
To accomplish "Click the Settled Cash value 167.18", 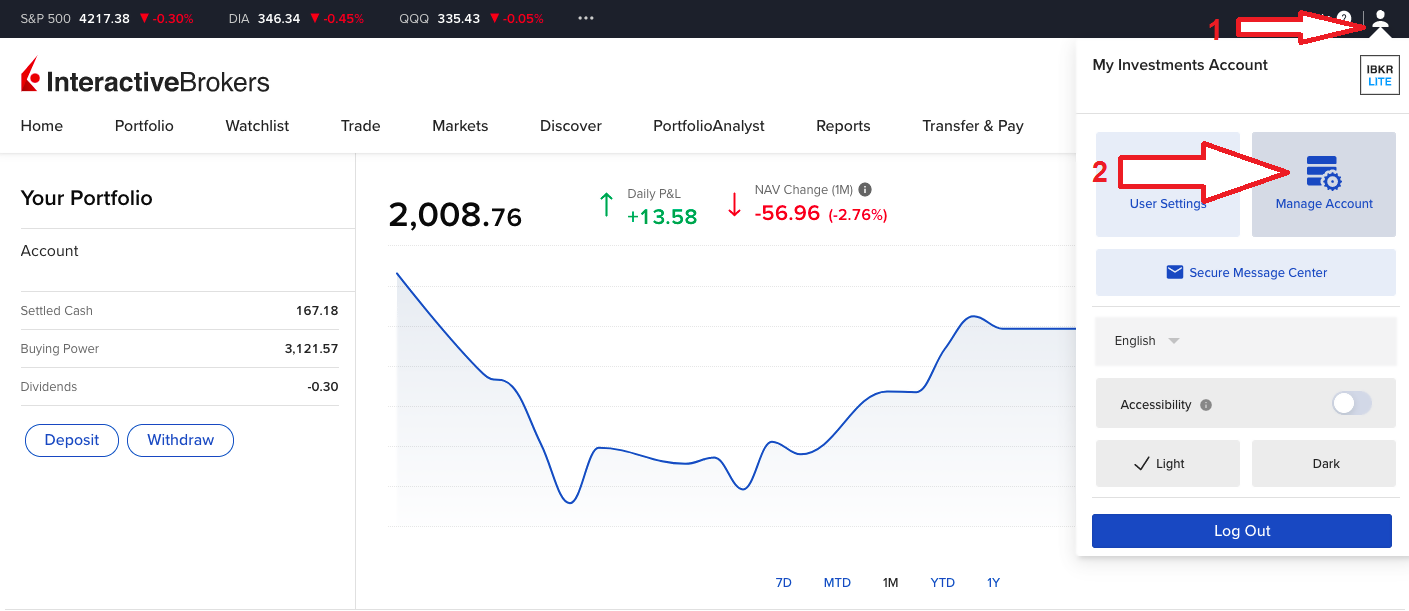I will point(317,311).
